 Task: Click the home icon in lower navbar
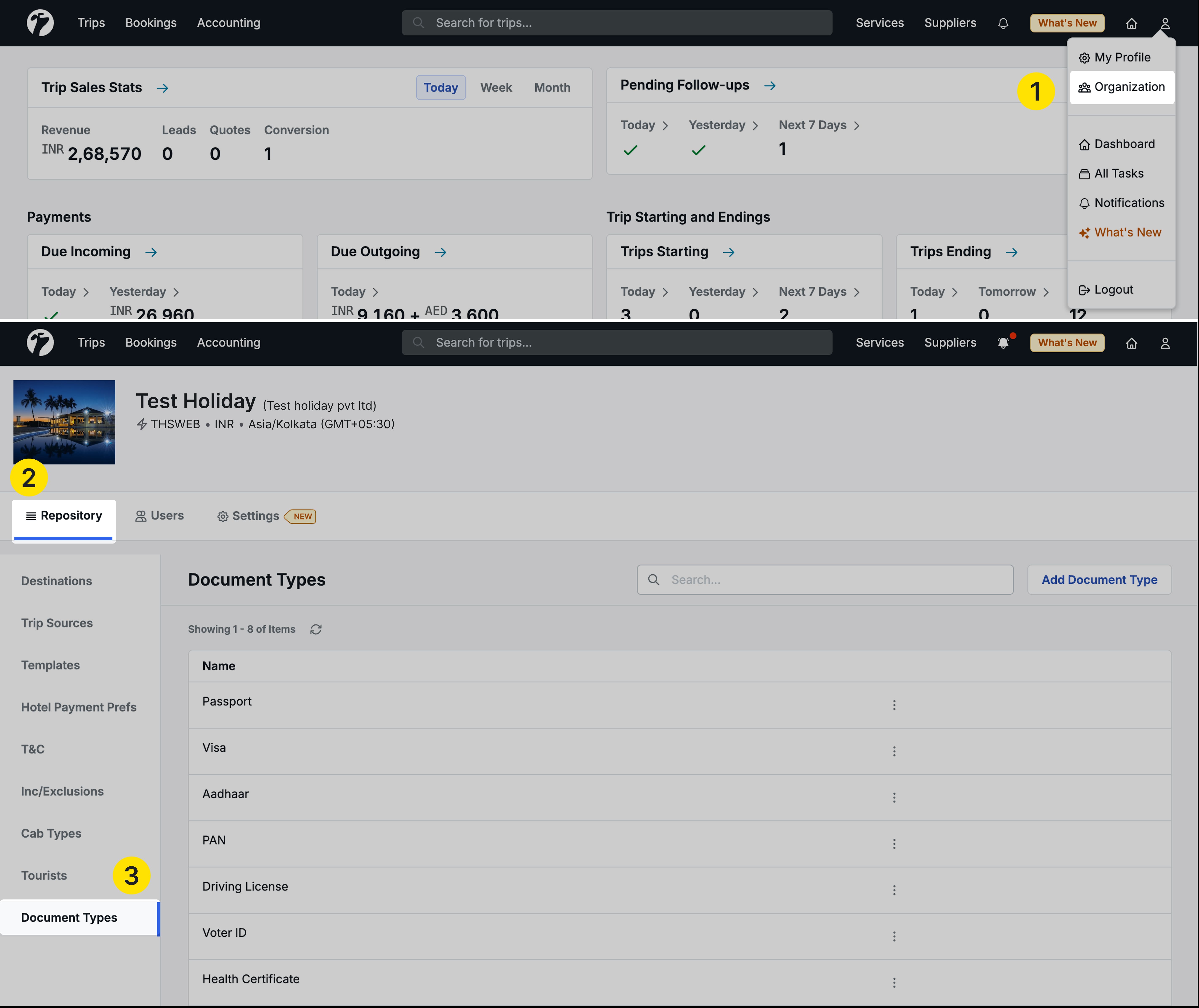[1131, 343]
